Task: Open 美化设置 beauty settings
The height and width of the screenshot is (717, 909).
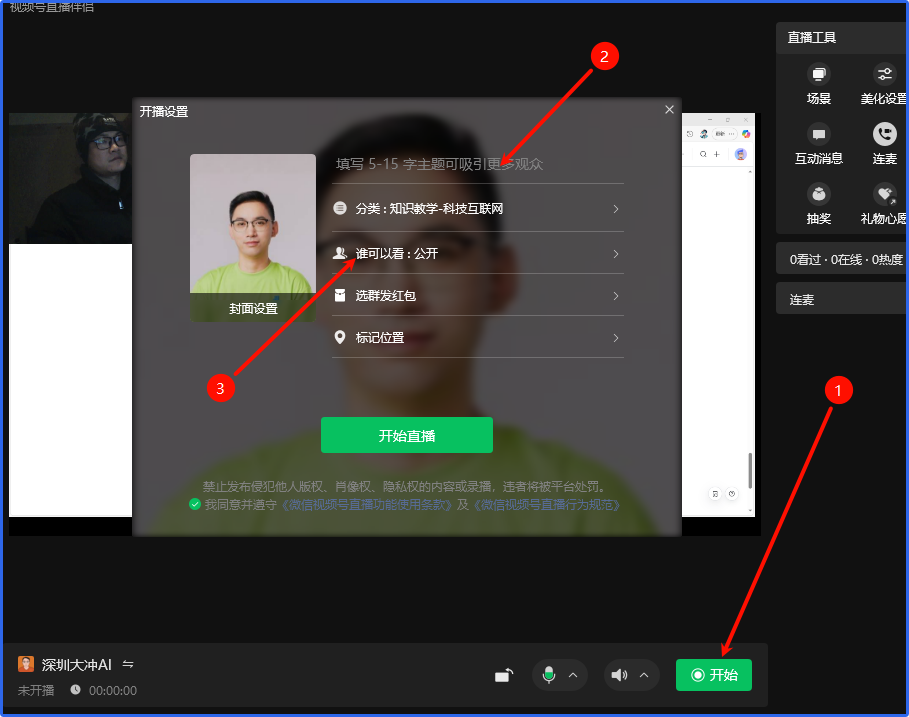Action: pos(884,76)
